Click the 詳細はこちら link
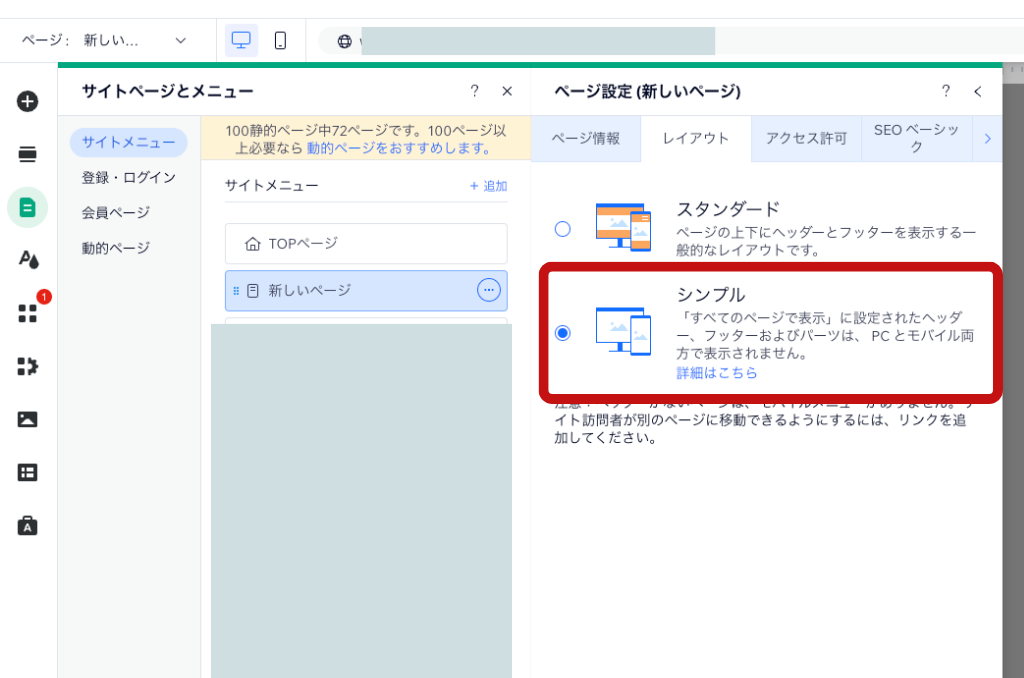The height and width of the screenshot is (678, 1024). coord(717,373)
